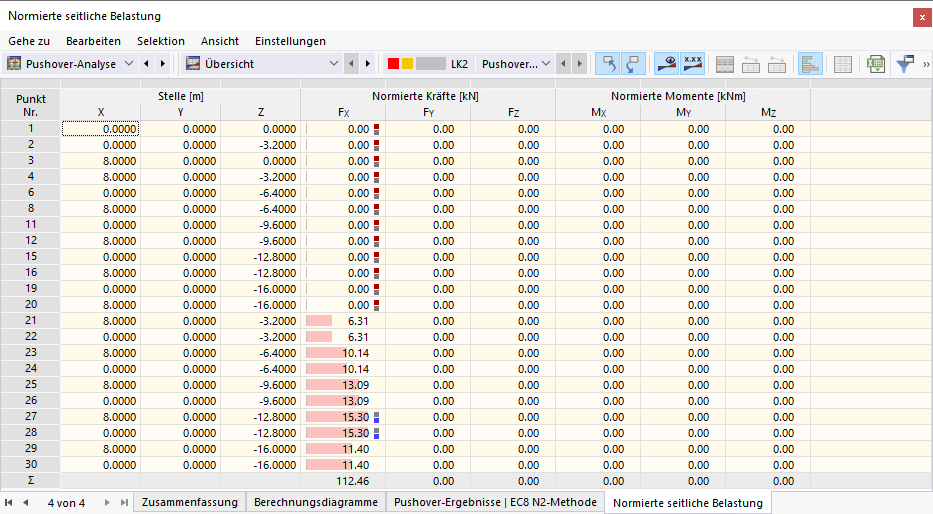This screenshot has height=514, width=933.
Task: Go to previous analysis type left of Übersicht
Action: coord(146,64)
